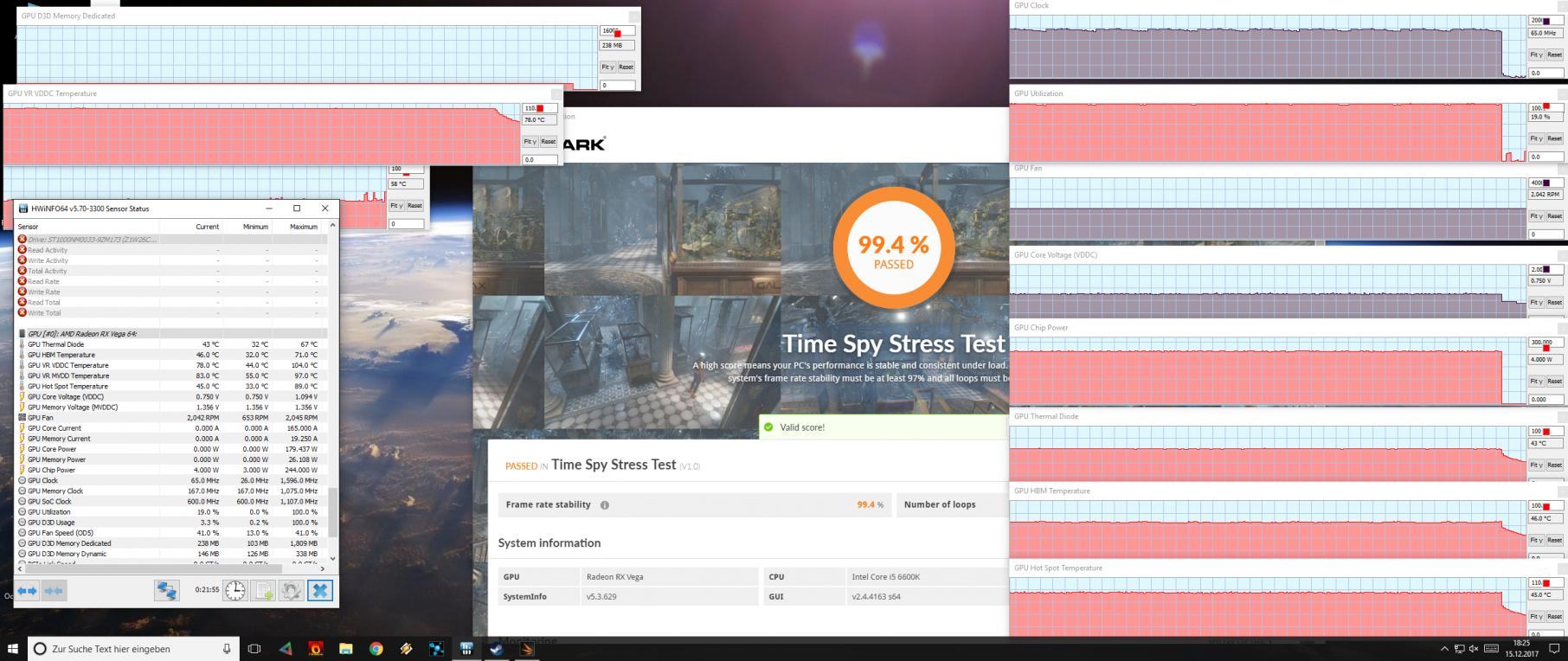Select GPU Memory Voltage (MVDDC) sensor row
The width and height of the screenshot is (1568, 661).
tap(171, 408)
